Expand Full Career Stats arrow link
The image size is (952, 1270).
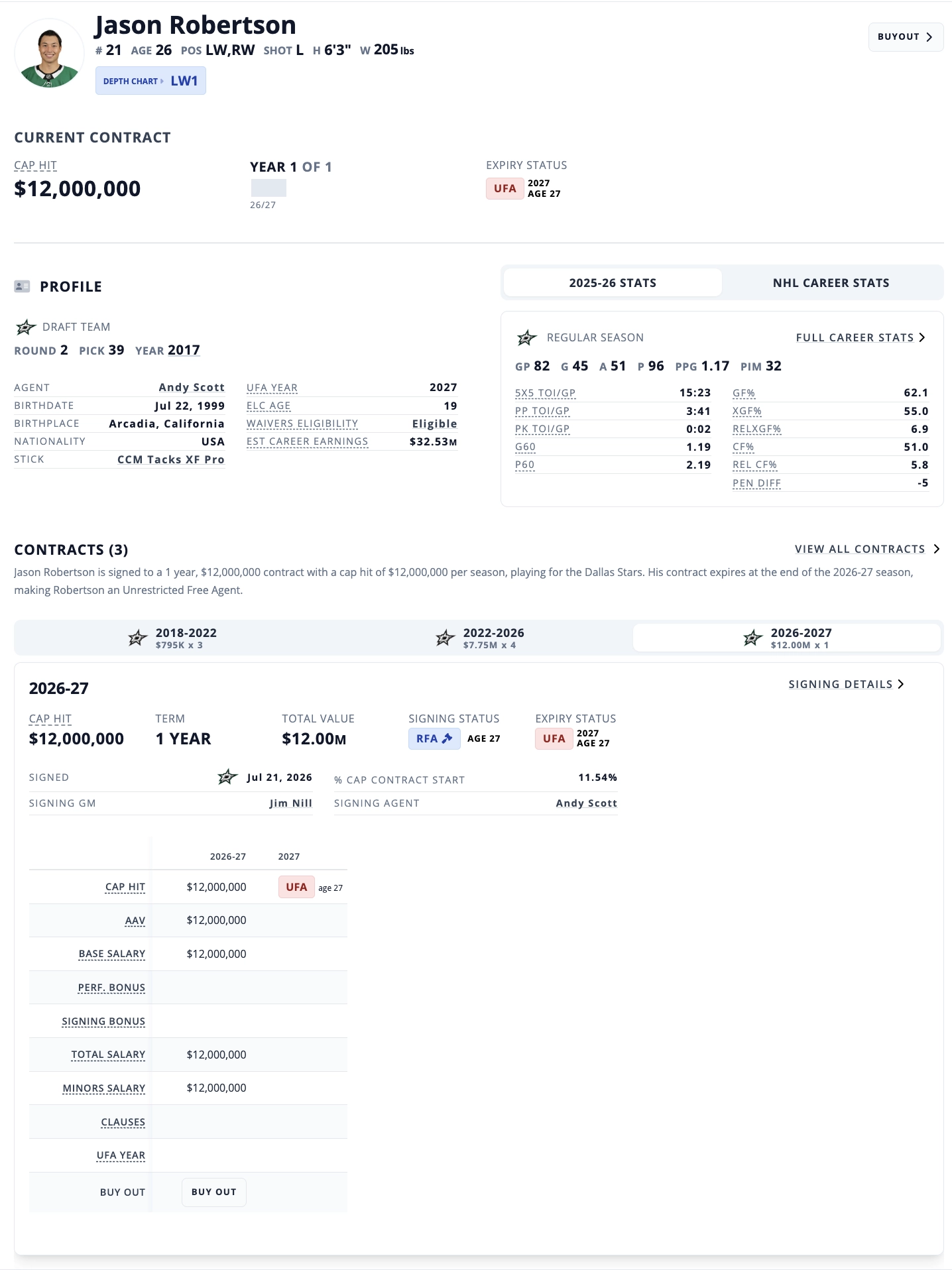[x=861, y=337]
